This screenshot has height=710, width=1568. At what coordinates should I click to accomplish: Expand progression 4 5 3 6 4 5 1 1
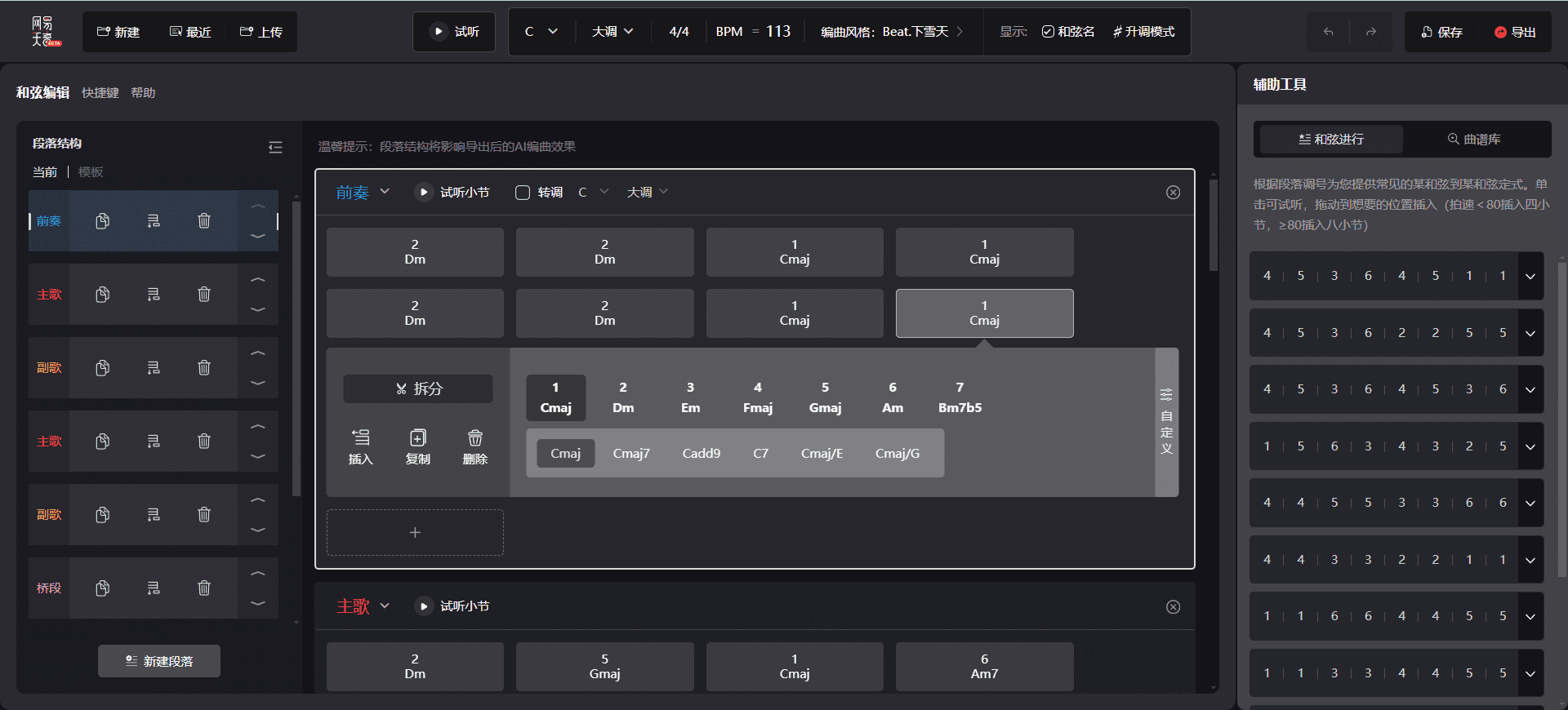click(x=1530, y=276)
